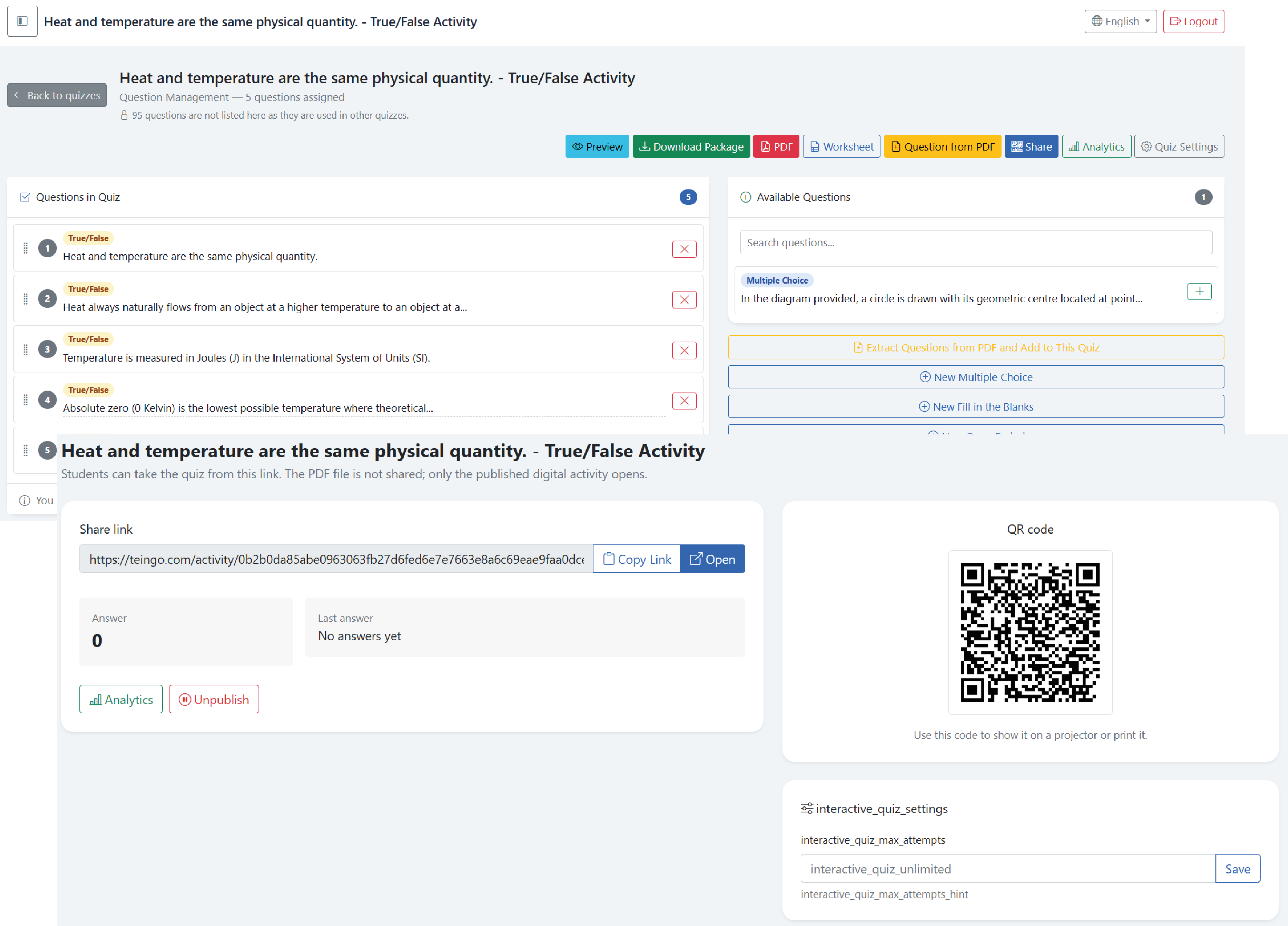
Task: Select question 'Heat and temperature are the same physical quantity.'
Action: coord(190,257)
